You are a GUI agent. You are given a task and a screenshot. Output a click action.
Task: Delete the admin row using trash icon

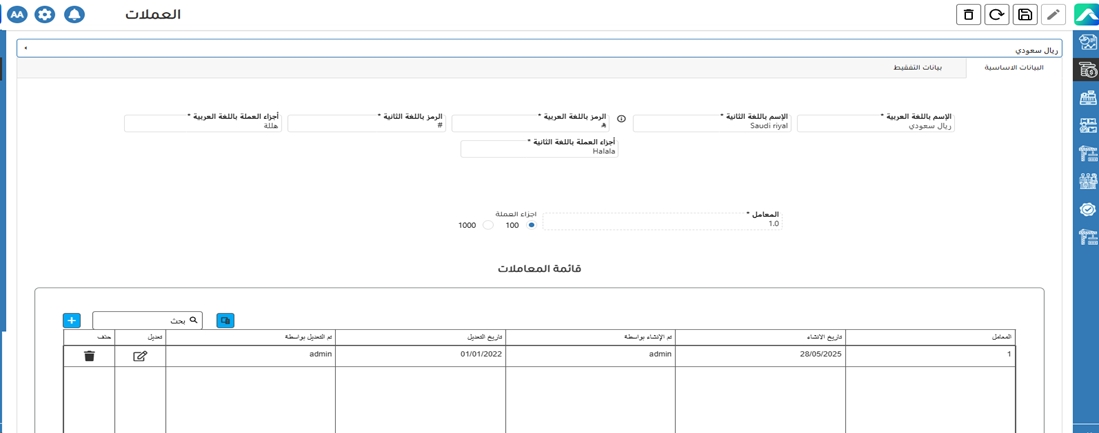89,356
